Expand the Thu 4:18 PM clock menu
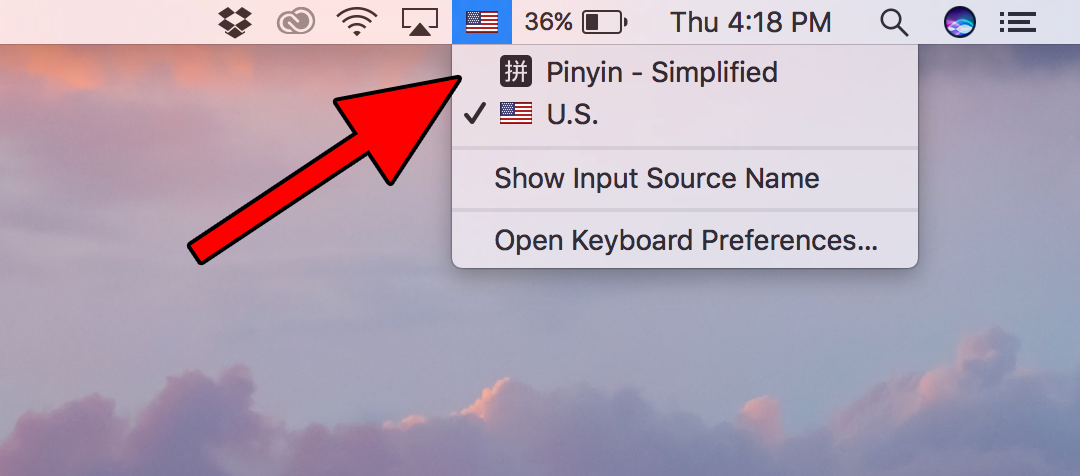 (751, 22)
